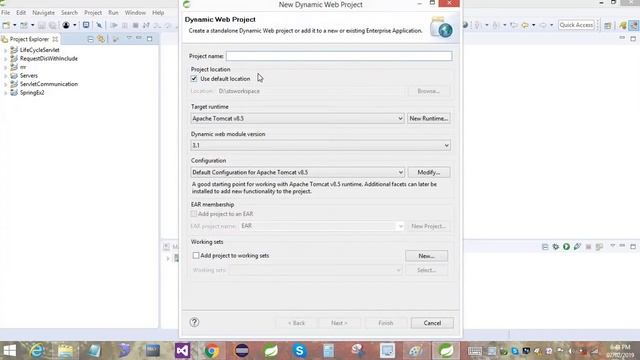The image size is (640, 360).
Task: Open Project Explorer view menu triangle
Action: 129,38
